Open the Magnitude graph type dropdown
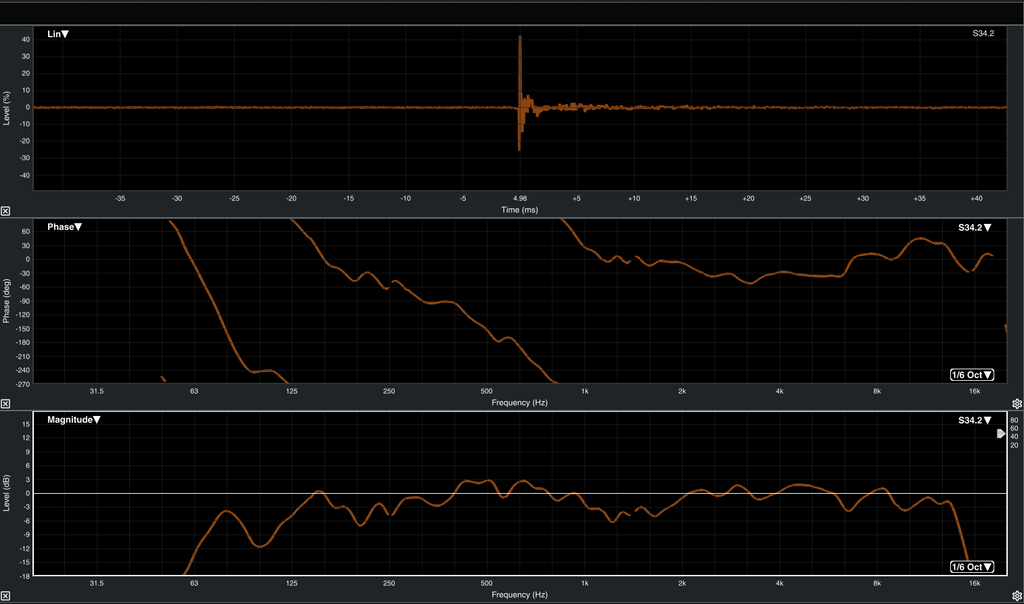 (x=74, y=420)
